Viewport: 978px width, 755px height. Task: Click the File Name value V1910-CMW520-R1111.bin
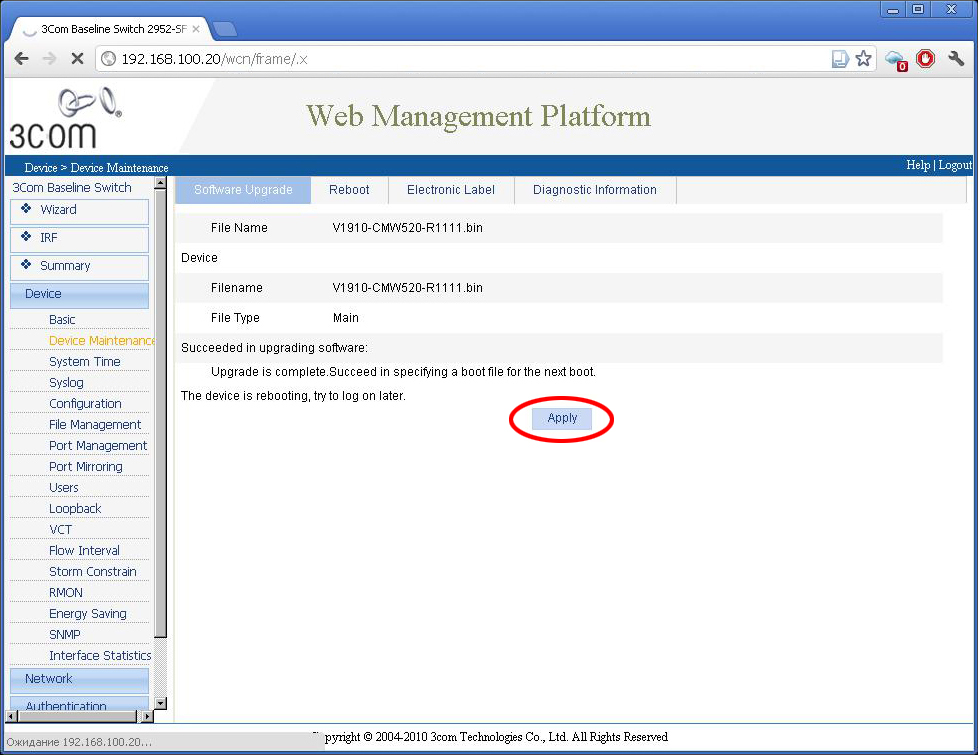407,228
